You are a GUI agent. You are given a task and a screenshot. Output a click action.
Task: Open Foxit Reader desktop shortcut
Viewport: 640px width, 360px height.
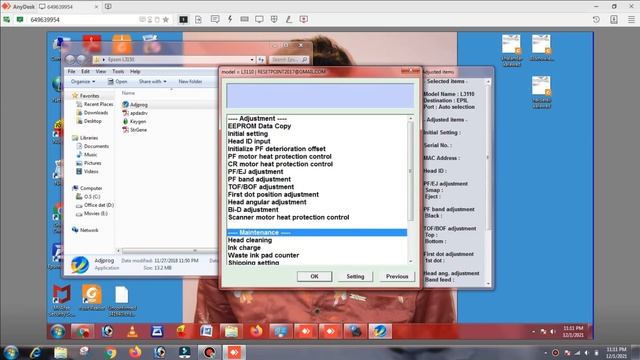(x=92, y=298)
